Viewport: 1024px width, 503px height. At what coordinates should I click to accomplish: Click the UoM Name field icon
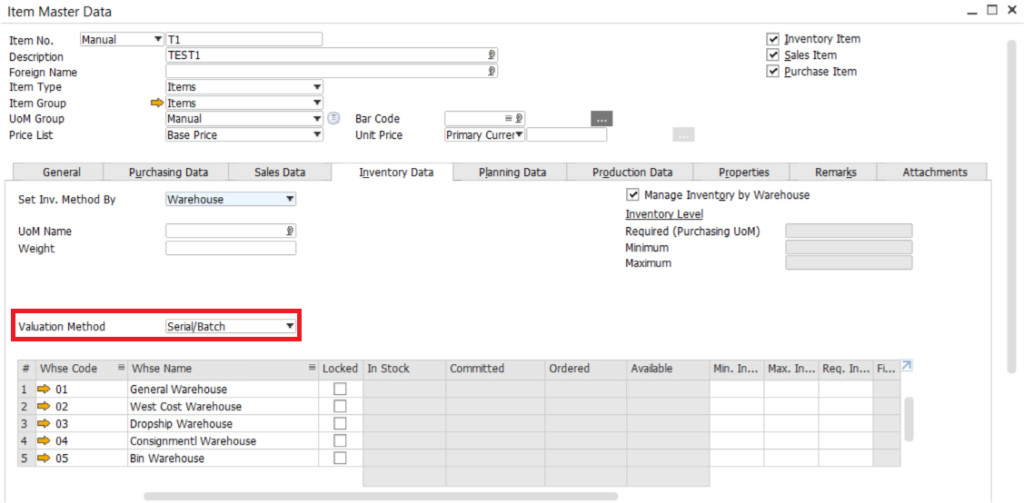[x=289, y=231]
